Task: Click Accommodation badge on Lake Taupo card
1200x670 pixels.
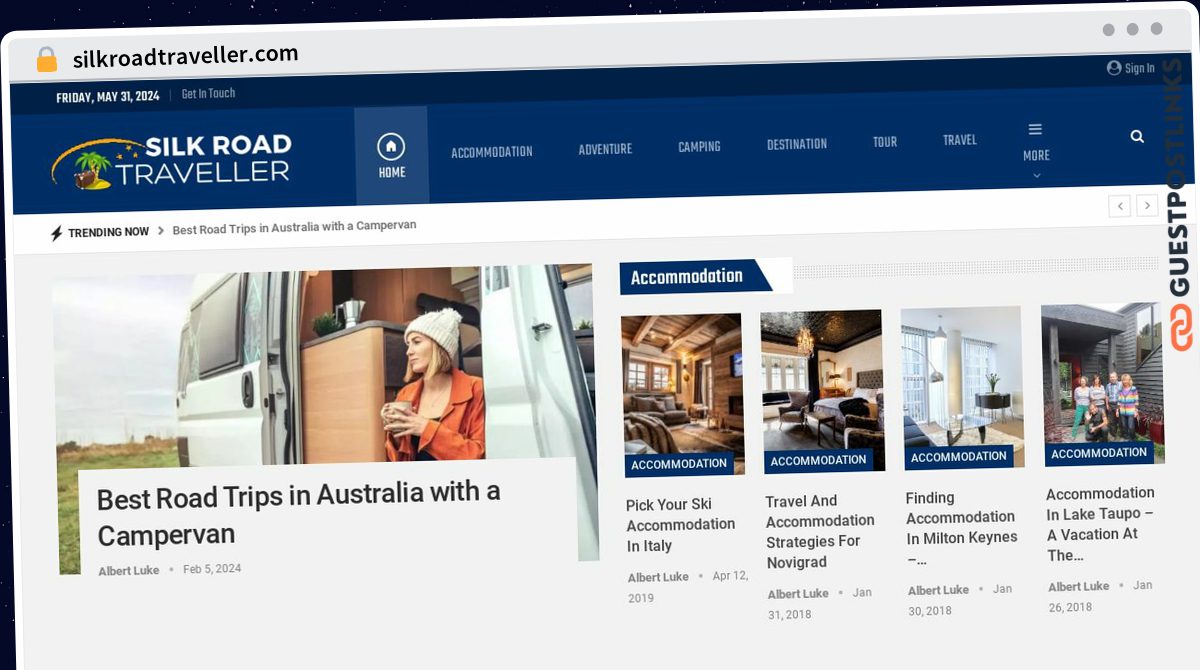Action: coord(1099,453)
